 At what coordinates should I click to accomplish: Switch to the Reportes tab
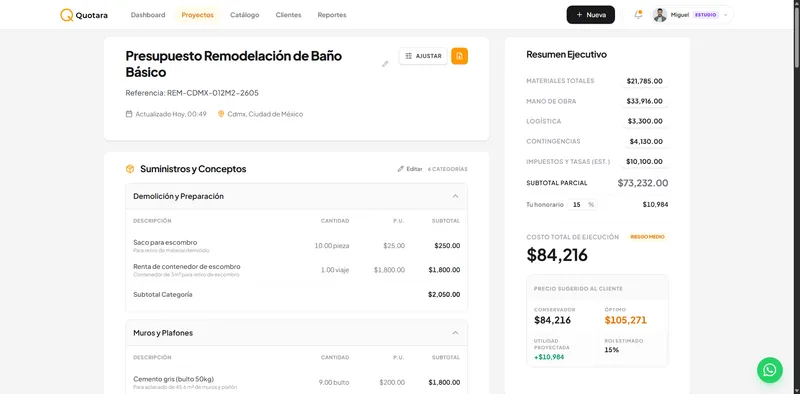(332, 15)
